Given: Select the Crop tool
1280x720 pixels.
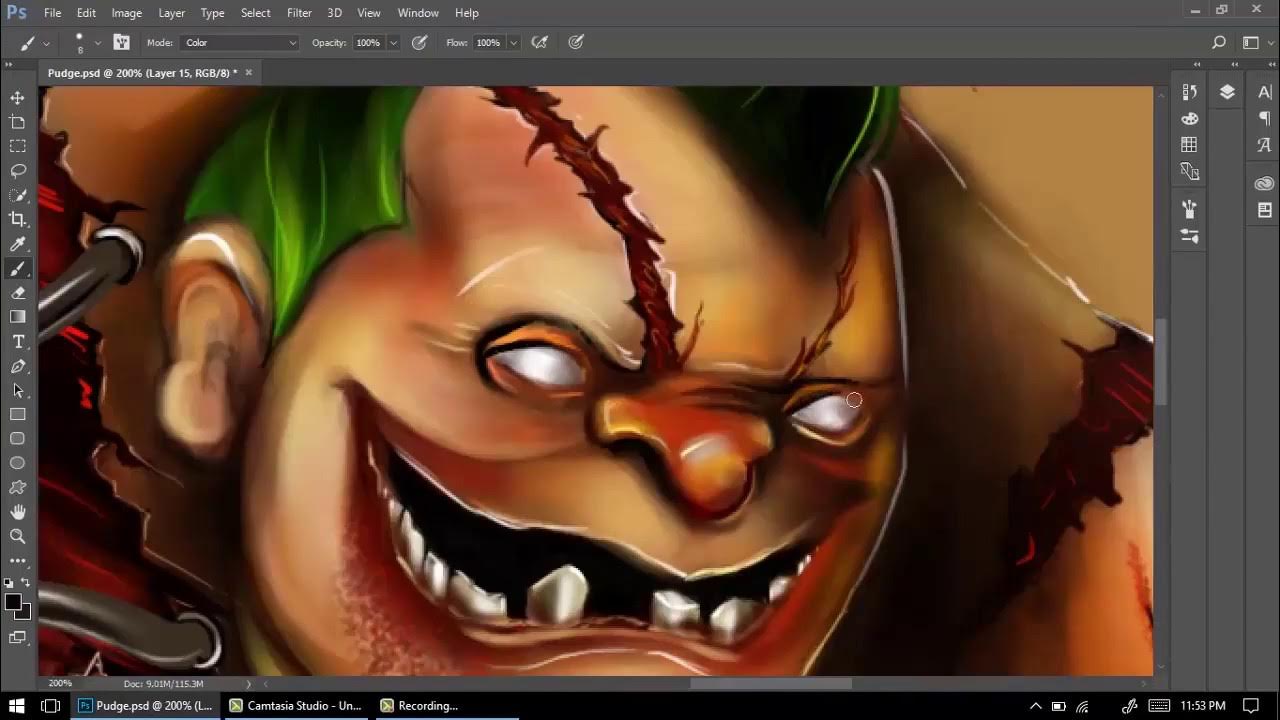Looking at the screenshot, I should 17,219.
